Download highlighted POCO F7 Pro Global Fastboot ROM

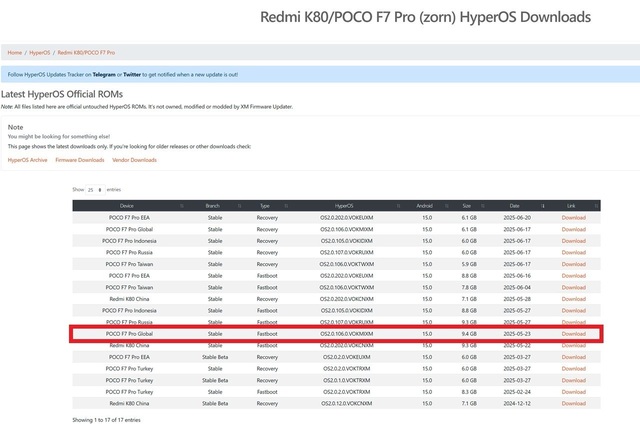click(573, 333)
